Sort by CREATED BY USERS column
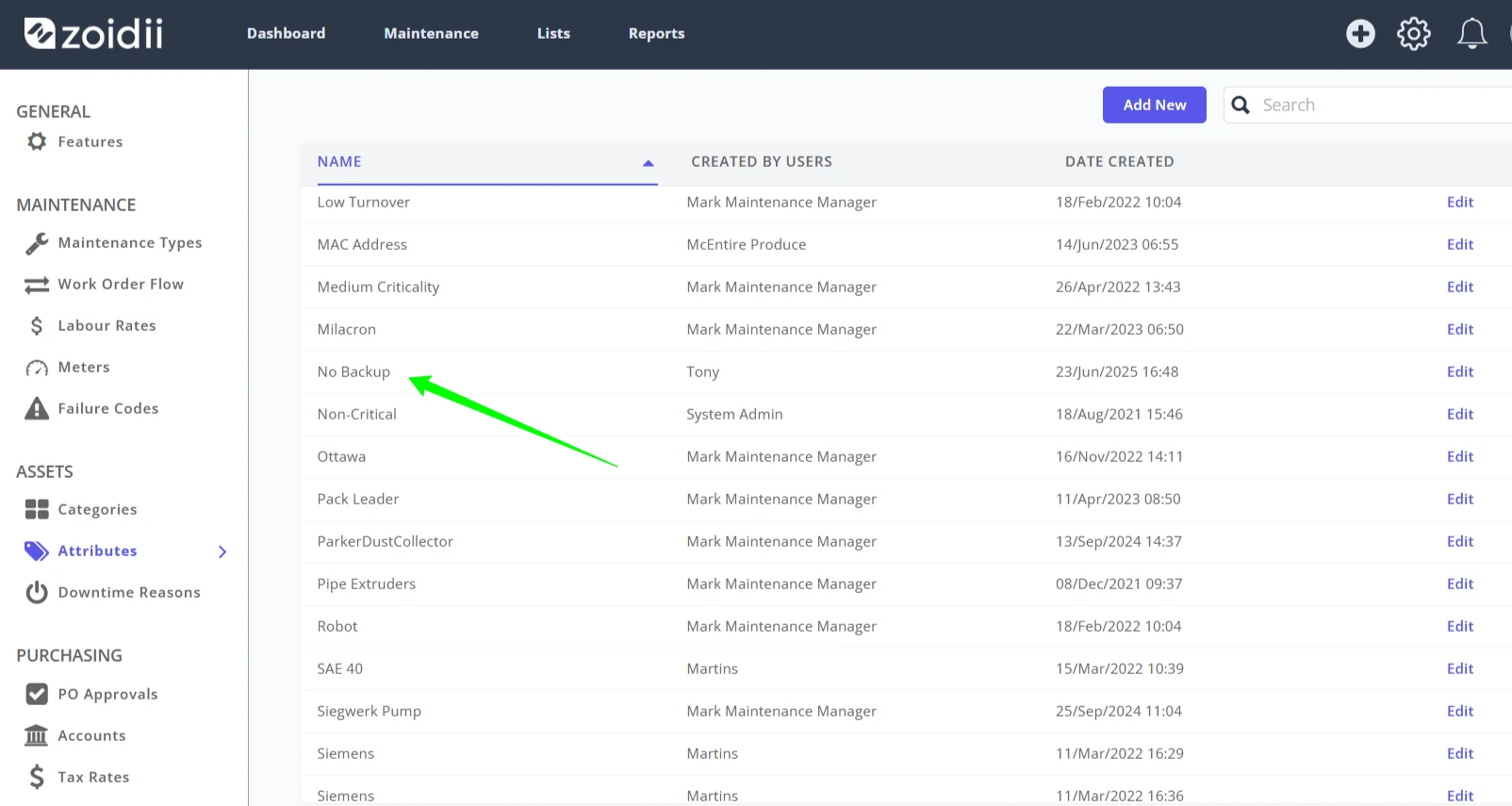The width and height of the screenshot is (1512, 806). [x=762, y=162]
